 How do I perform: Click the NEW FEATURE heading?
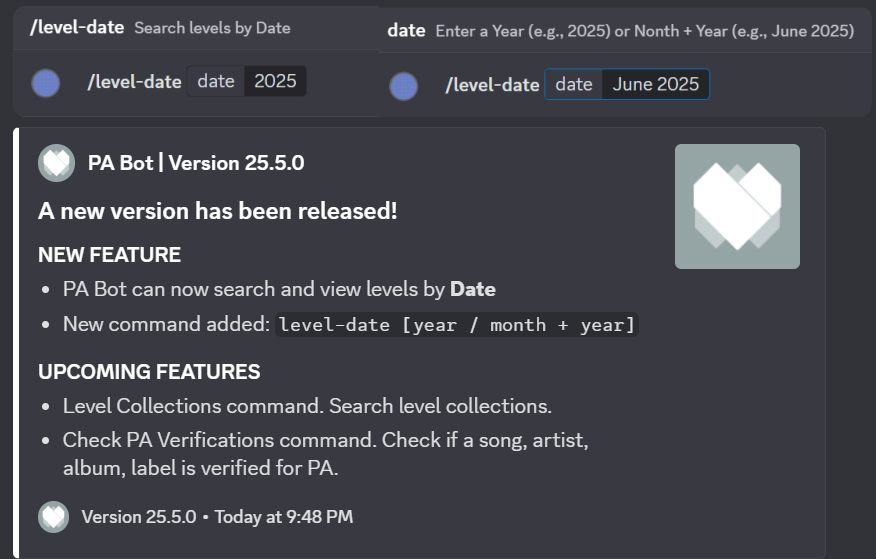point(109,255)
